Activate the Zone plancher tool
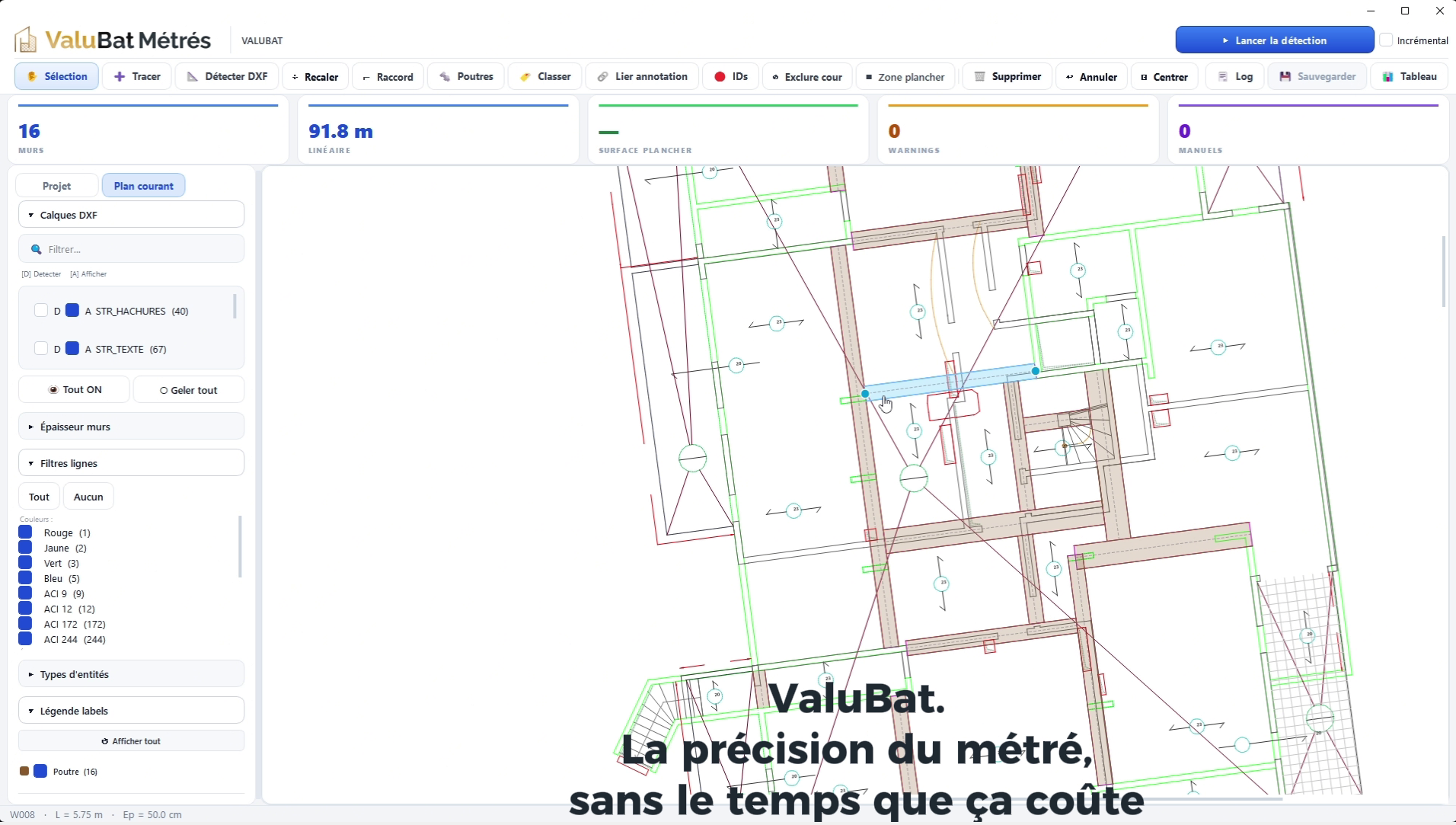1456x825 pixels. click(x=905, y=77)
